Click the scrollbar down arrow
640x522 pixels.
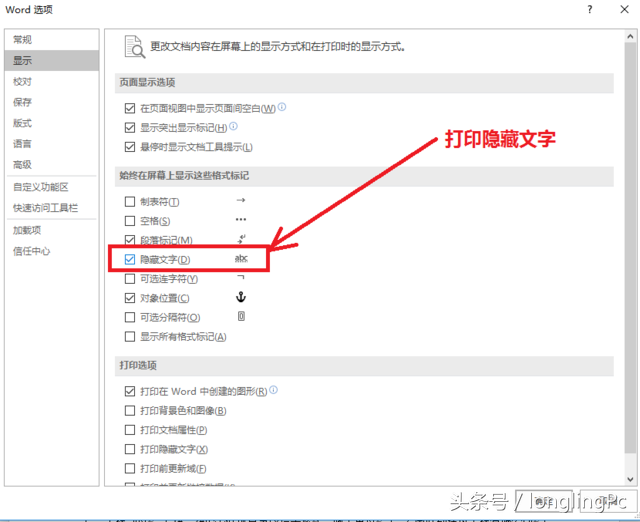[x=630, y=480]
